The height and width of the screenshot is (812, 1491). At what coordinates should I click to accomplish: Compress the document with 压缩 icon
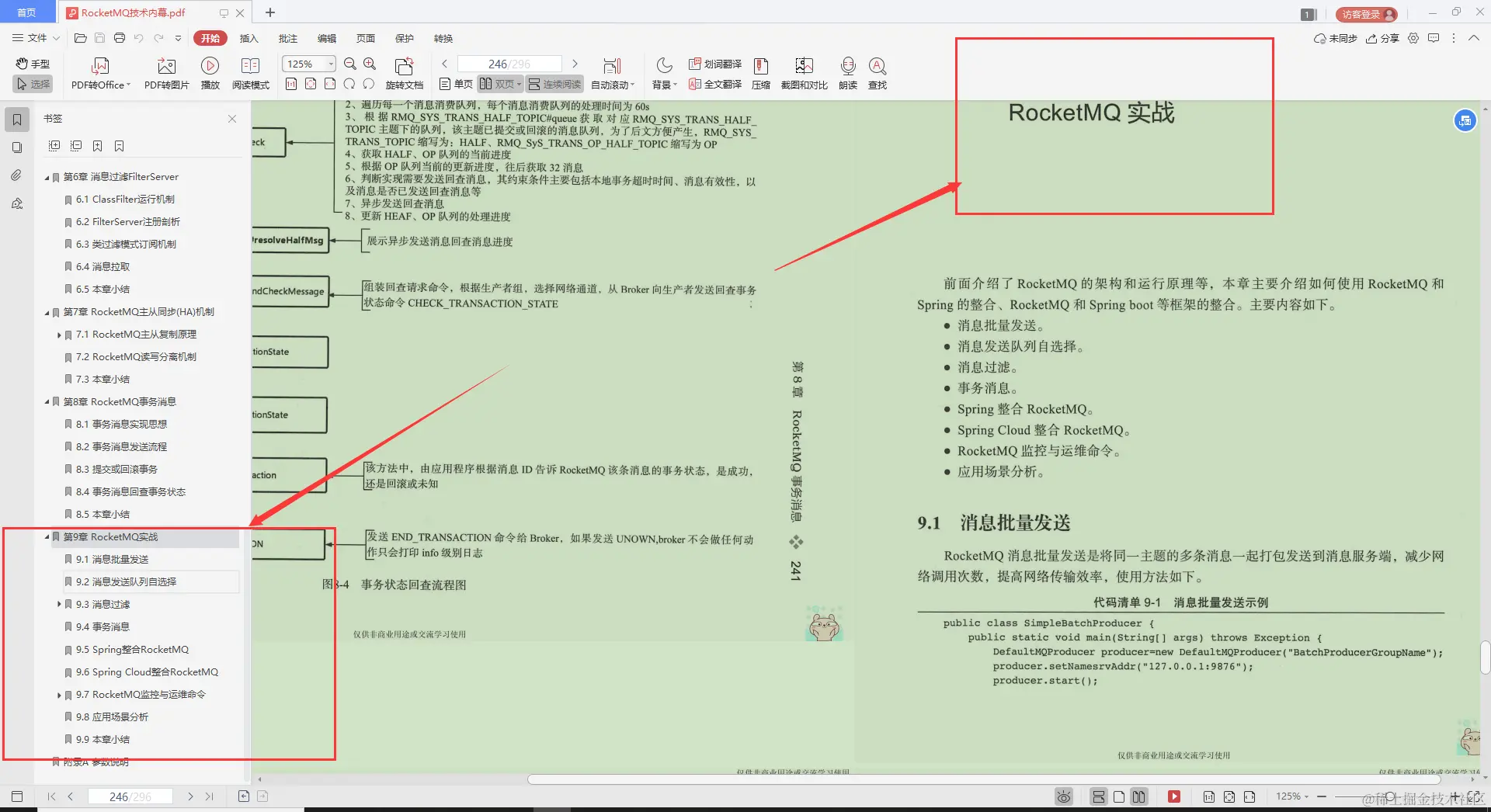pos(761,72)
